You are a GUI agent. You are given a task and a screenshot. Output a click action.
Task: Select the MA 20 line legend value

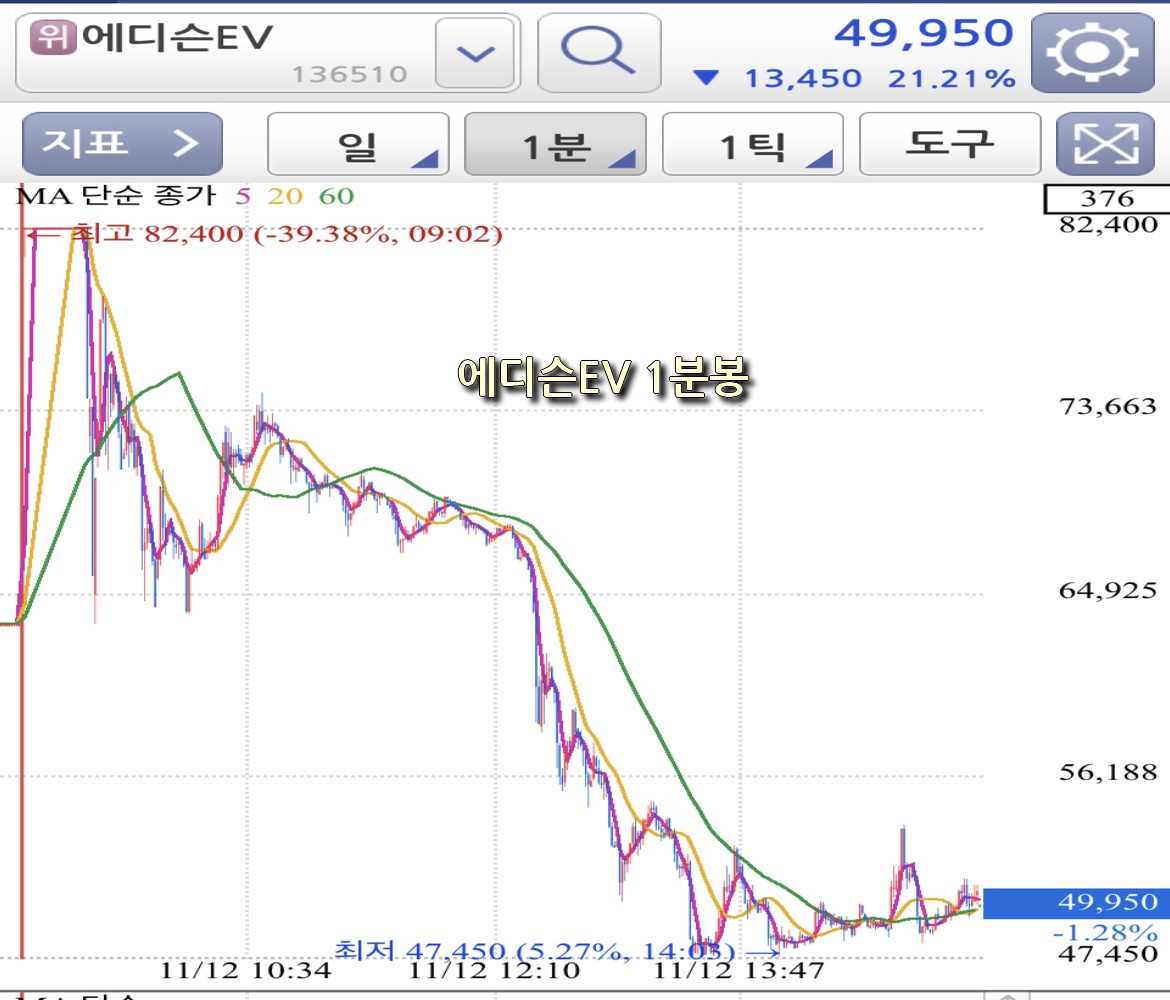[284, 197]
